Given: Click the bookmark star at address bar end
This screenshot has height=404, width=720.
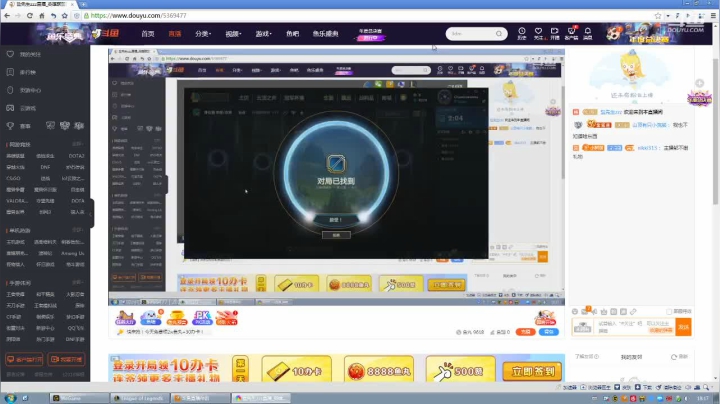Looking at the screenshot, I should click(x=658, y=16).
